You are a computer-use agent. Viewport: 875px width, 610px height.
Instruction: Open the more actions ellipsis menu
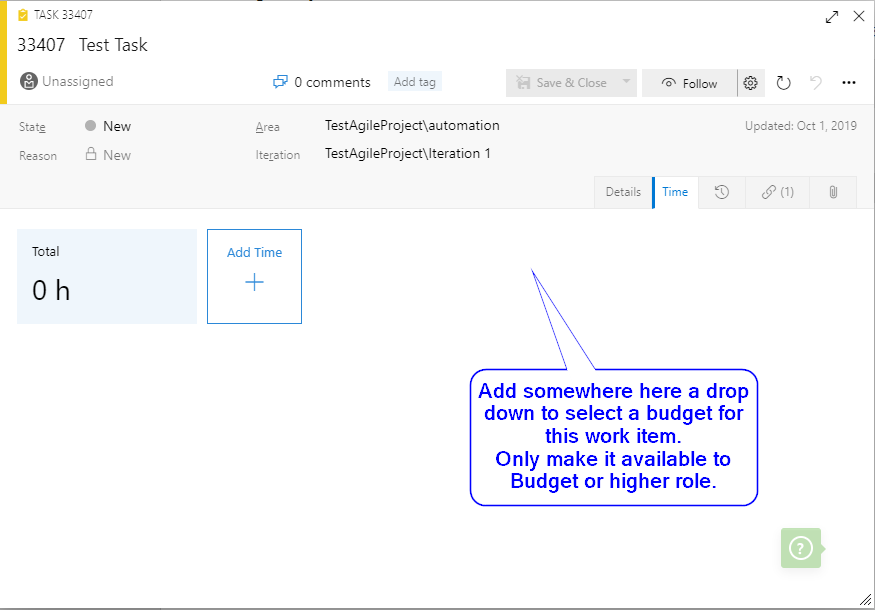click(x=849, y=83)
